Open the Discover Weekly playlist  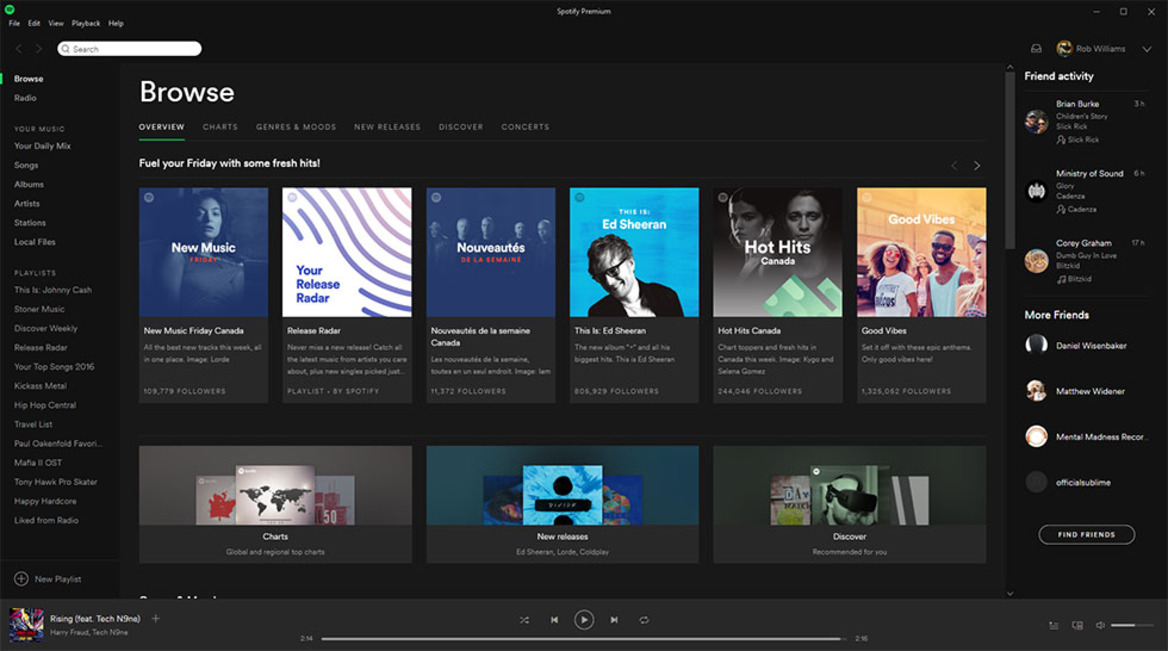45,328
